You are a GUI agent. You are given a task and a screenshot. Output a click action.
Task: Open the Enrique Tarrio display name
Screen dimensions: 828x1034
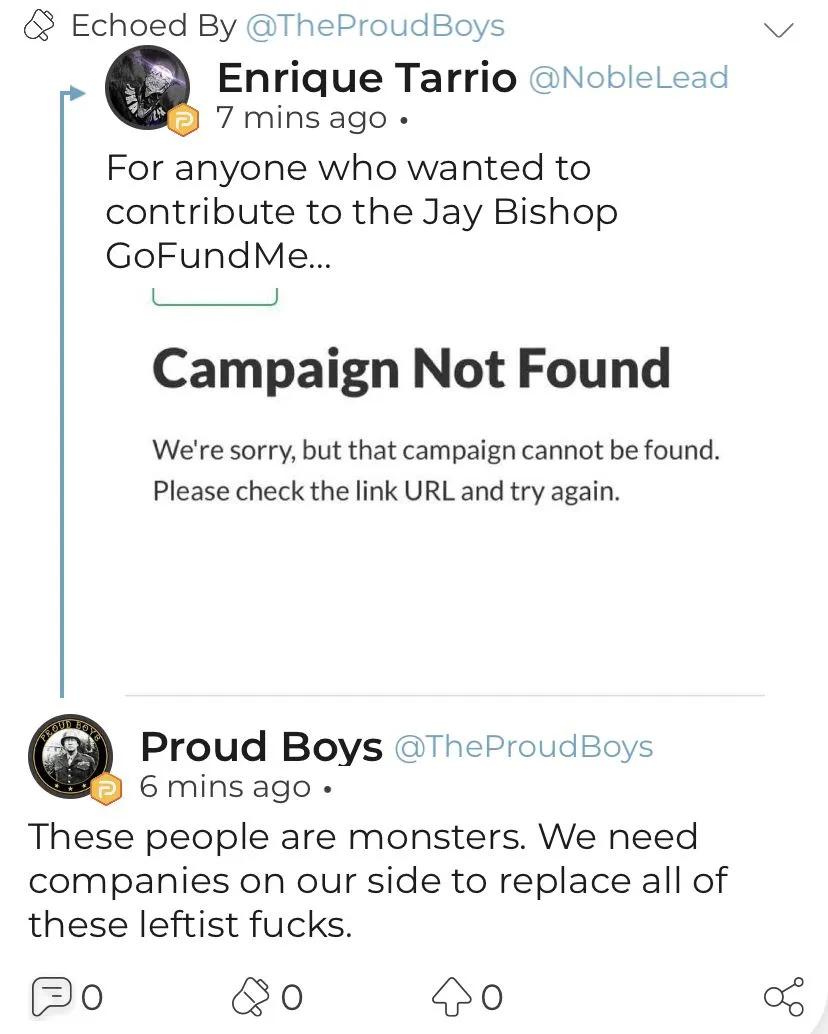coord(366,78)
